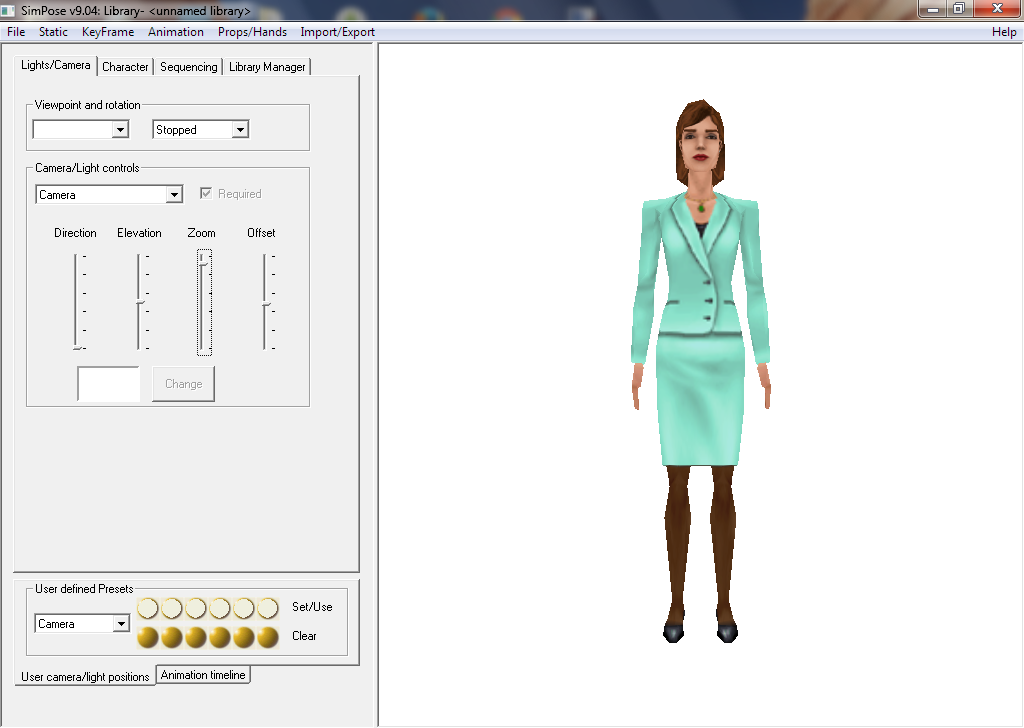Click the last Set/Use preset ball
This screenshot has width=1024, height=728.
[268, 608]
